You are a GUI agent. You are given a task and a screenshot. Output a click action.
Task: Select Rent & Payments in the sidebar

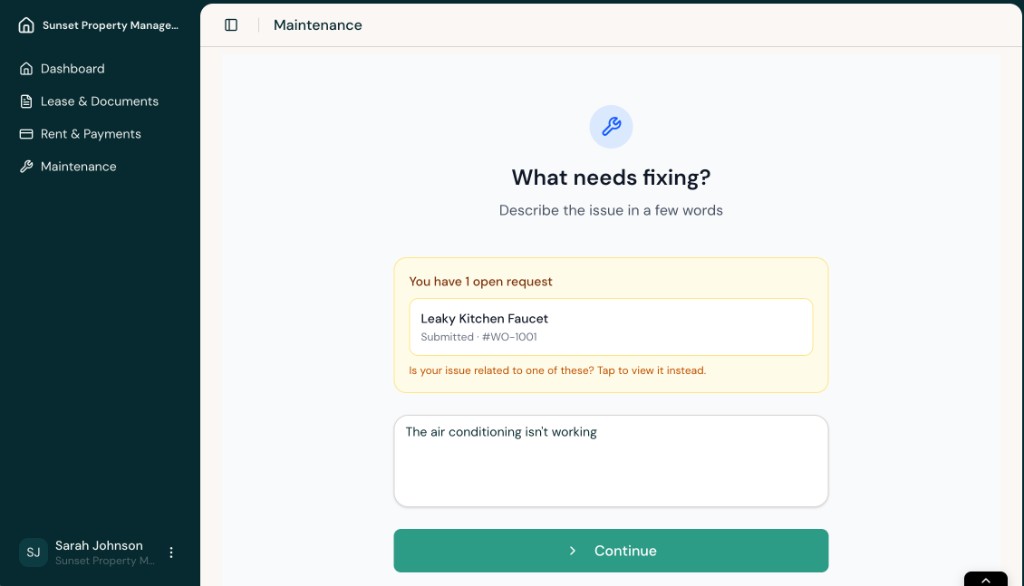coord(91,133)
